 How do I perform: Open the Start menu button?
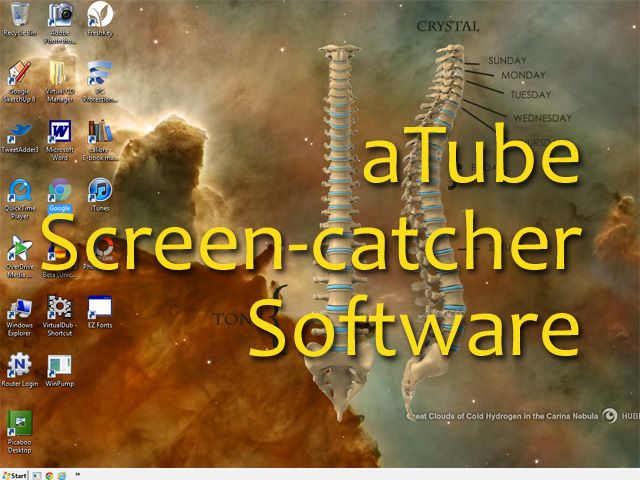[x=15, y=475]
